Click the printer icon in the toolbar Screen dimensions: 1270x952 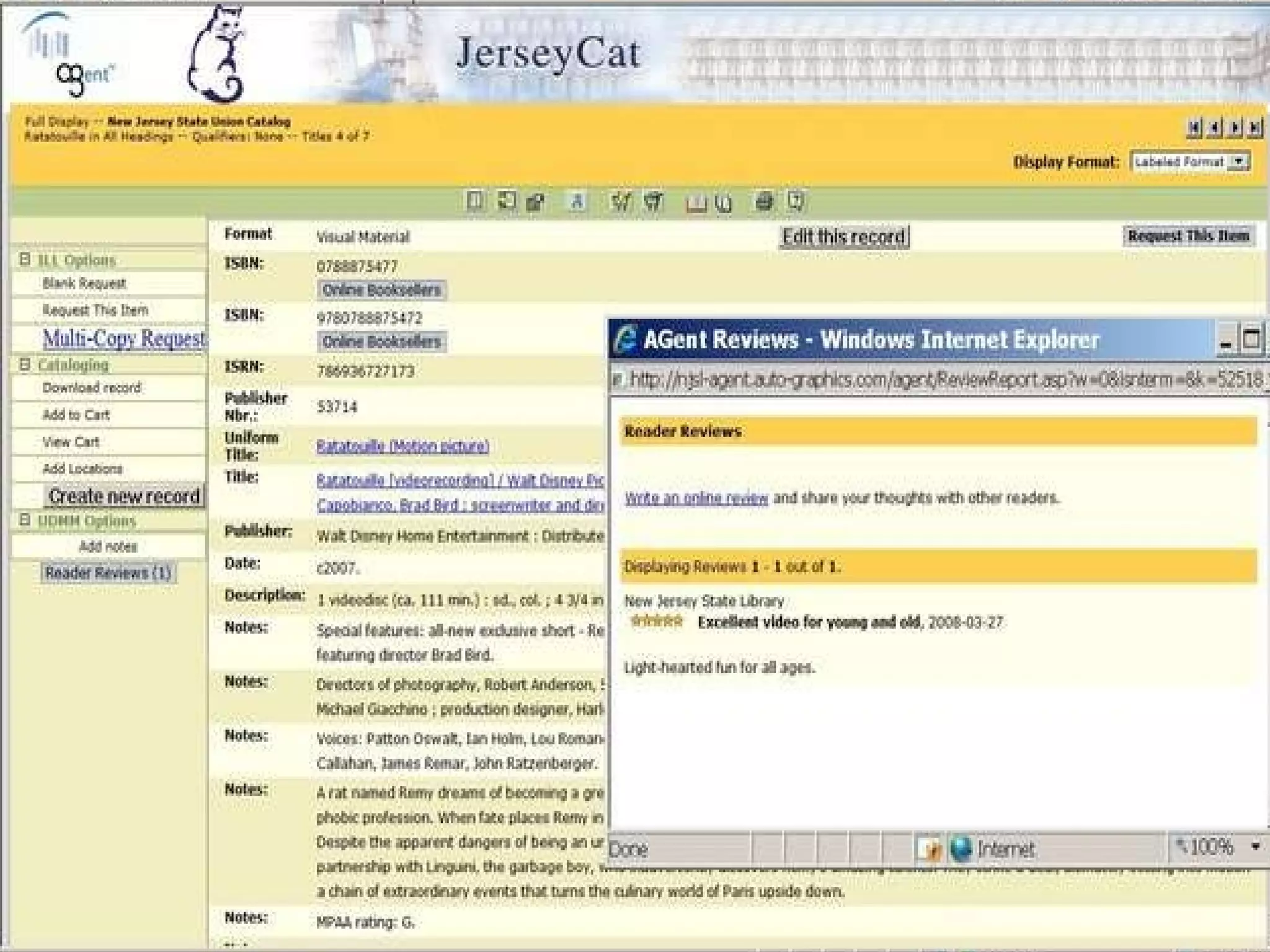pos(764,202)
